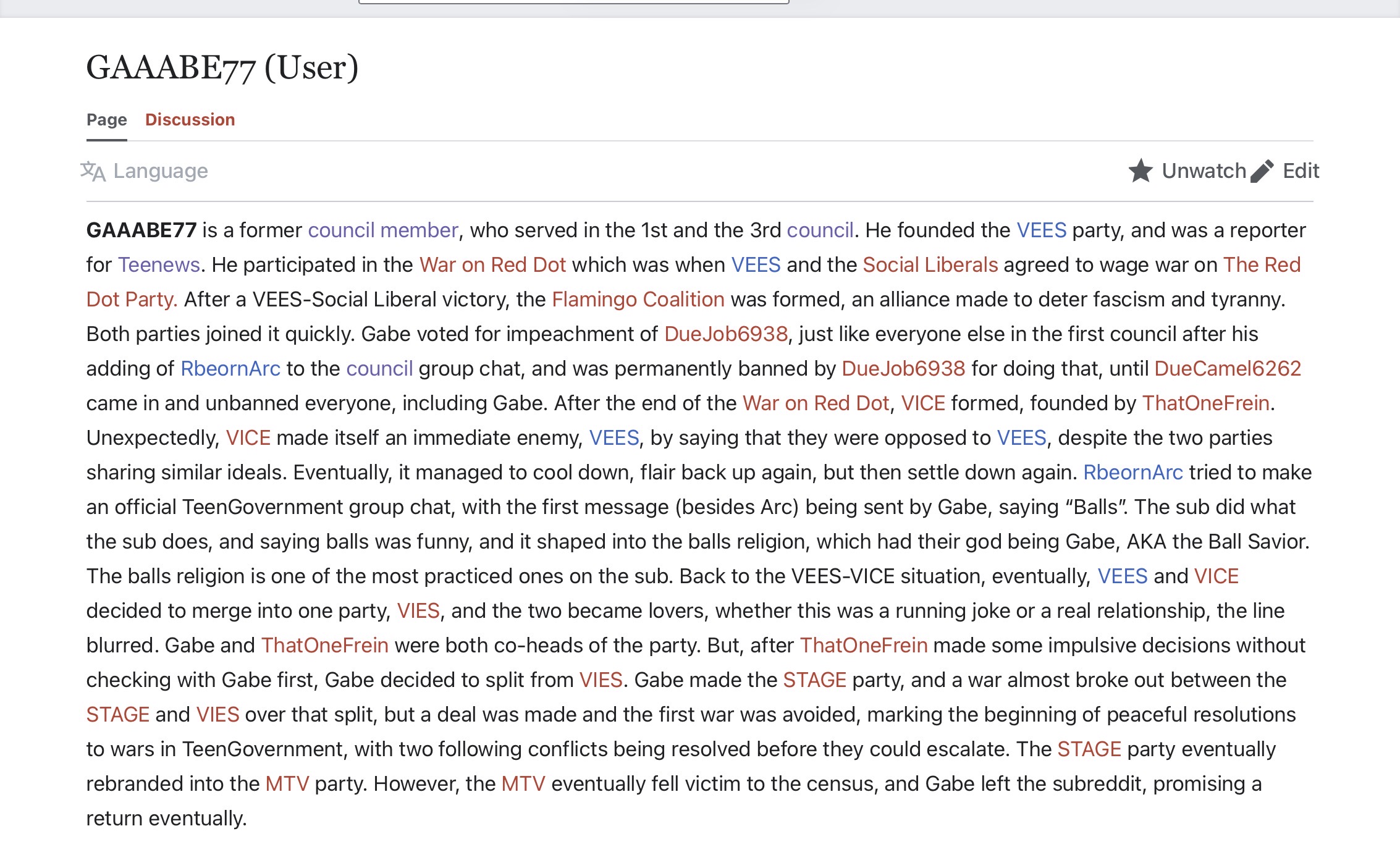The image size is (1400, 847).
Task: Follow the first War on Red Dot link
Action: point(492,265)
